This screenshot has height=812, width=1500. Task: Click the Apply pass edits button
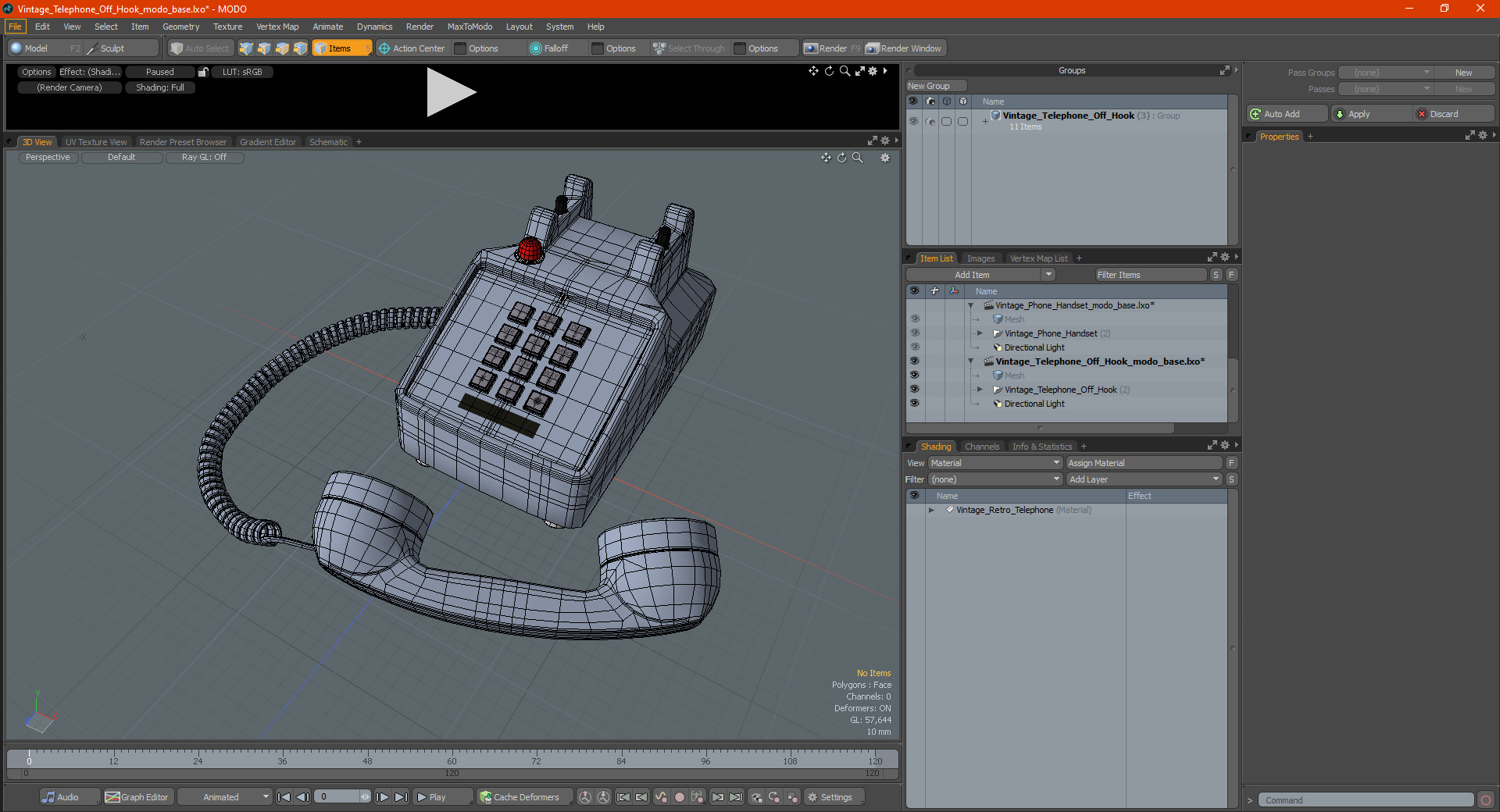click(1372, 114)
